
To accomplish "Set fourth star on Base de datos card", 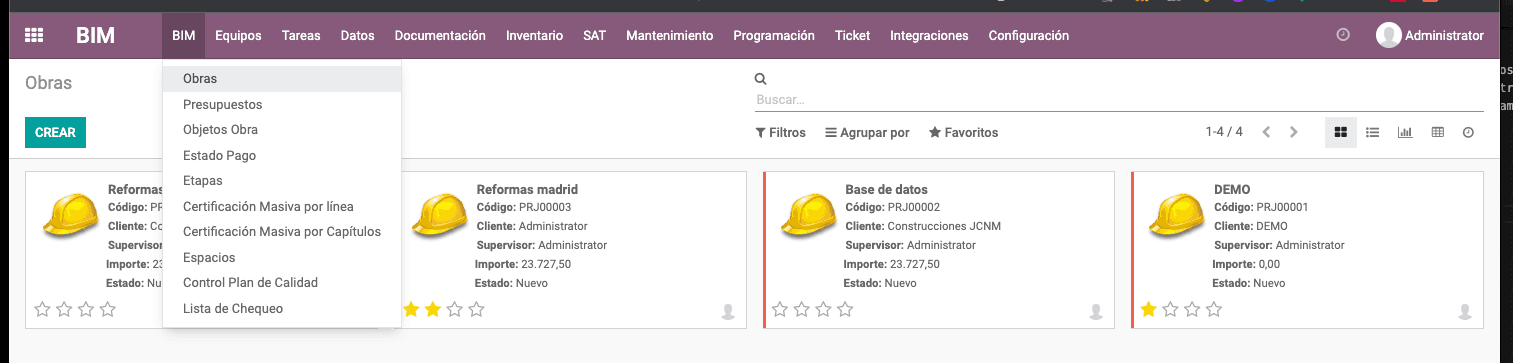I will click(846, 310).
